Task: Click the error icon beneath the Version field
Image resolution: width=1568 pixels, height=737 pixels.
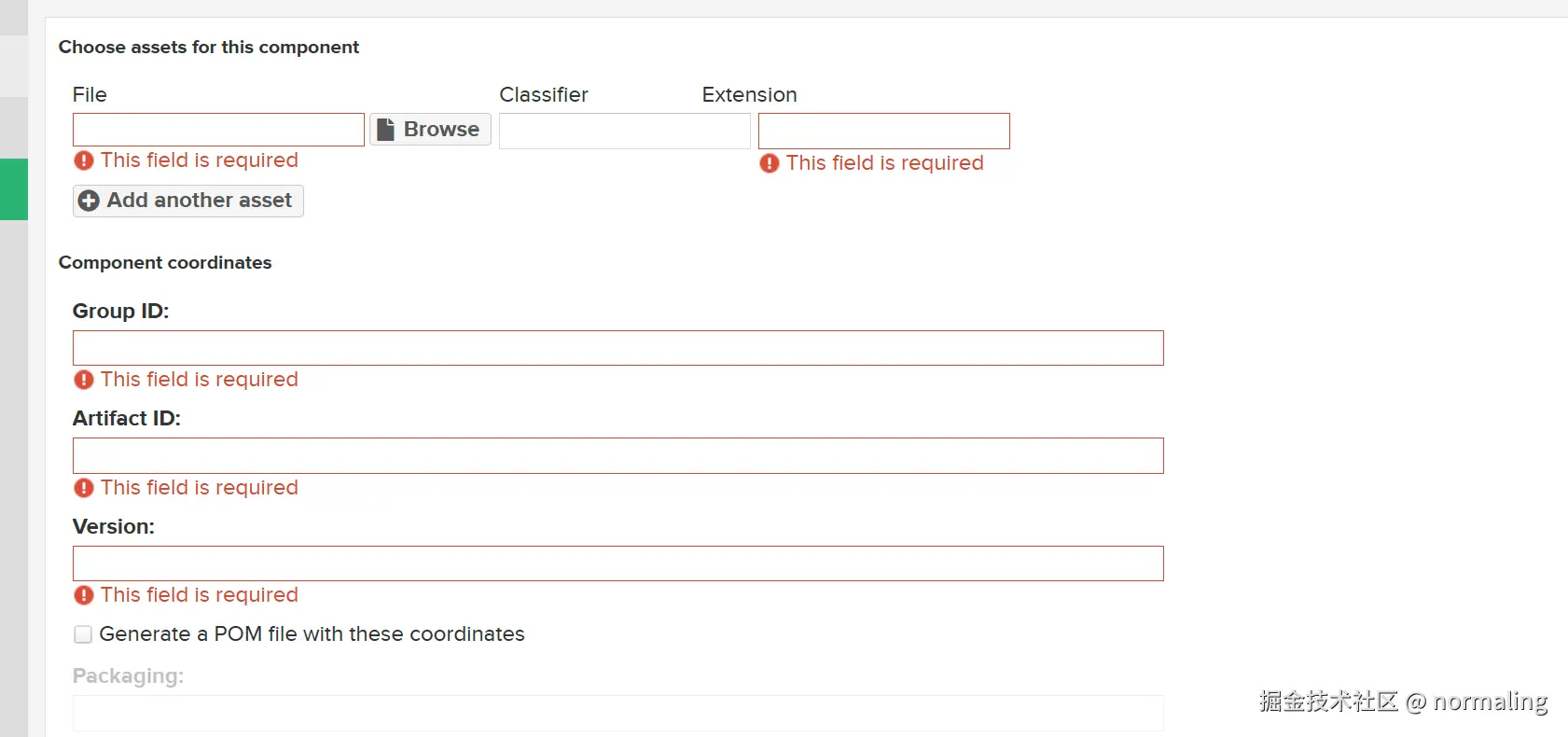Action: pos(84,595)
